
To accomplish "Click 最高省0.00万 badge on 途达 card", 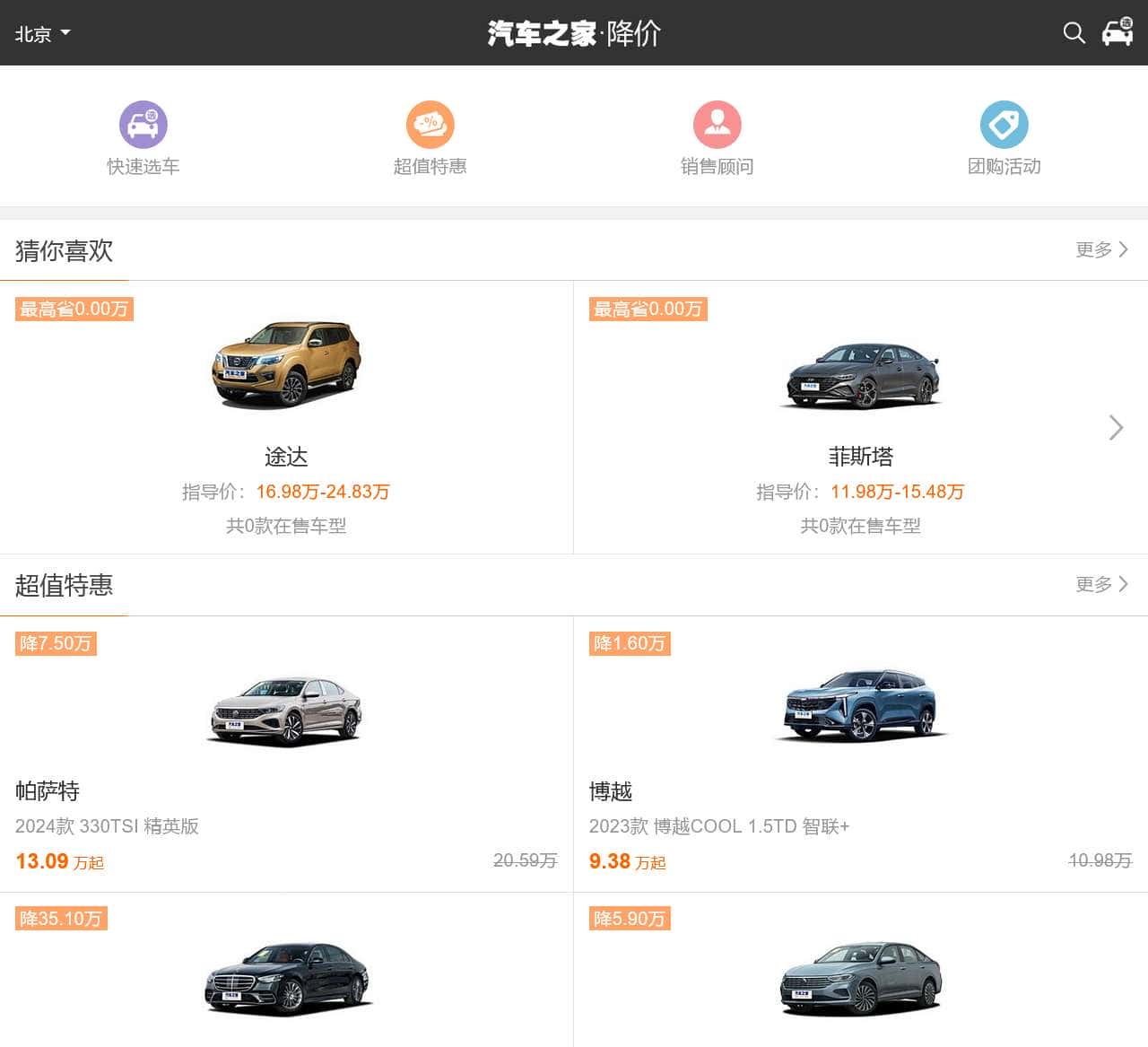I will click(x=74, y=309).
